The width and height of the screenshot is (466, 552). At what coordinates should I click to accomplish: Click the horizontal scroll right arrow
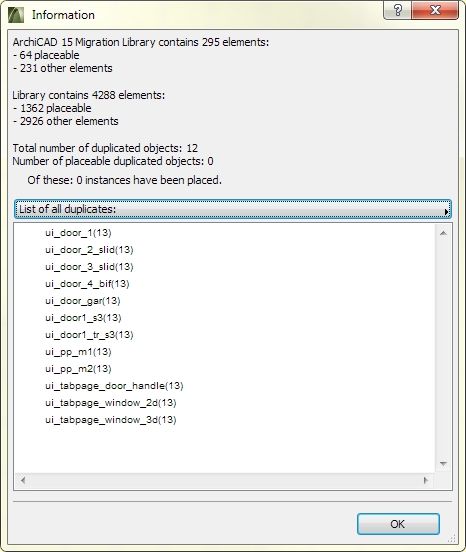click(x=426, y=480)
